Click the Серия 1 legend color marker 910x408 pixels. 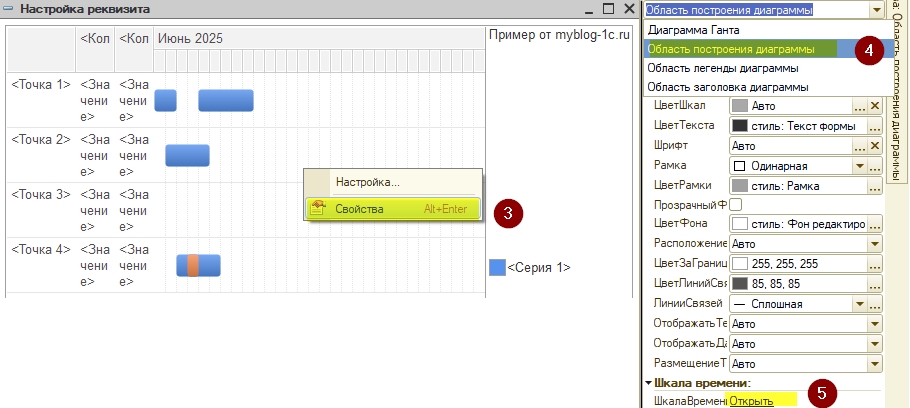[497, 268]
